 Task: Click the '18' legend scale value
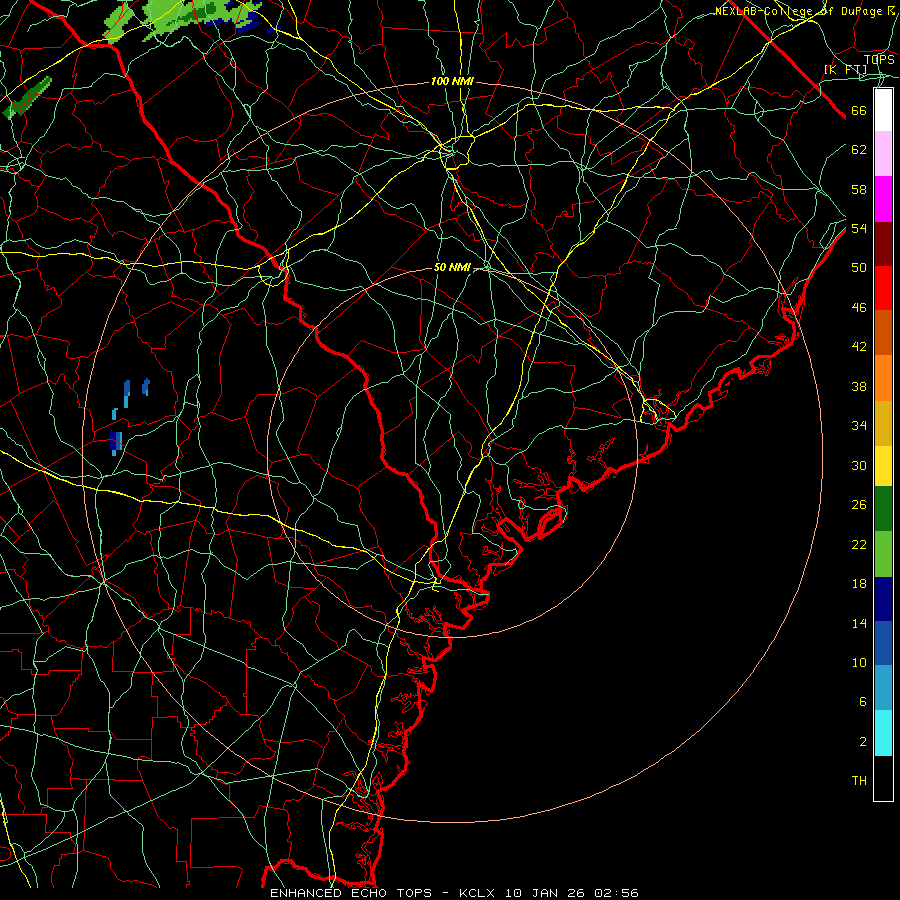(x=859, y=584)
